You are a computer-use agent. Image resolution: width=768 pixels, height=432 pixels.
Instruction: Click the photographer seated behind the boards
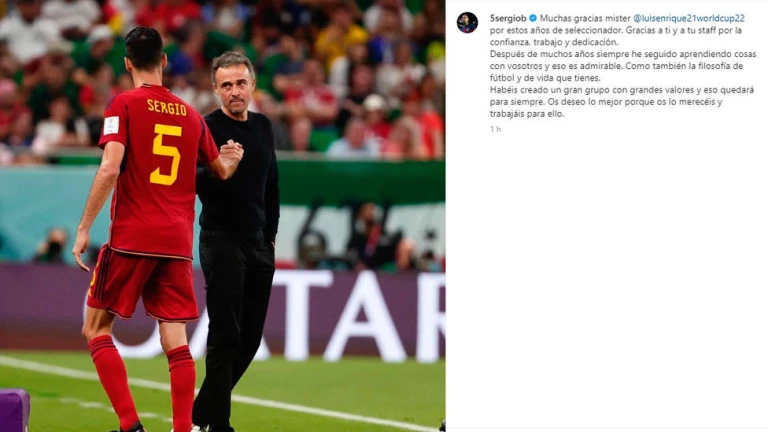tap(52, 245)
